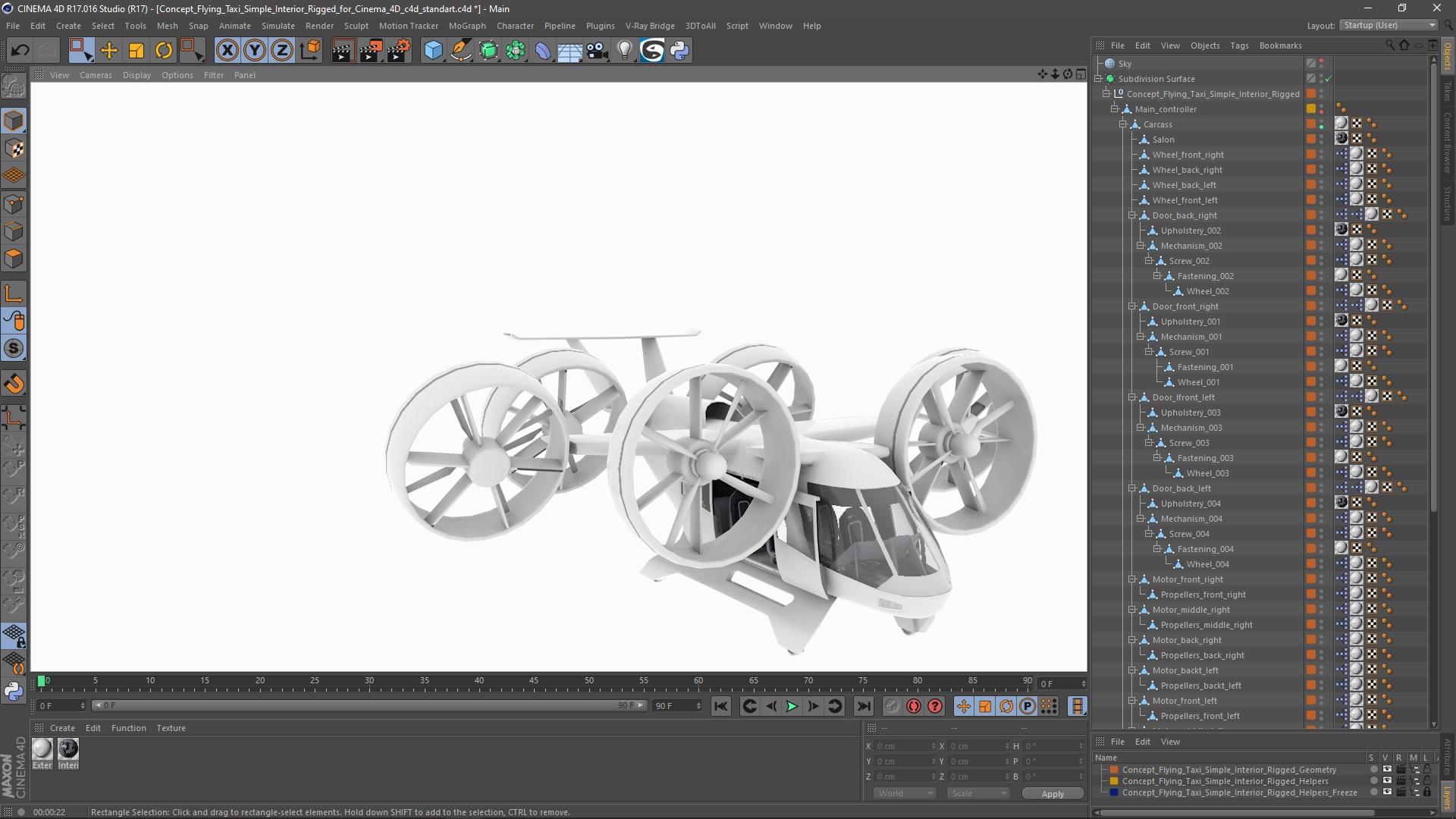Select Wheel_front_right in object tree
Screen dimensions: 1456x819
pos(1188,155)
